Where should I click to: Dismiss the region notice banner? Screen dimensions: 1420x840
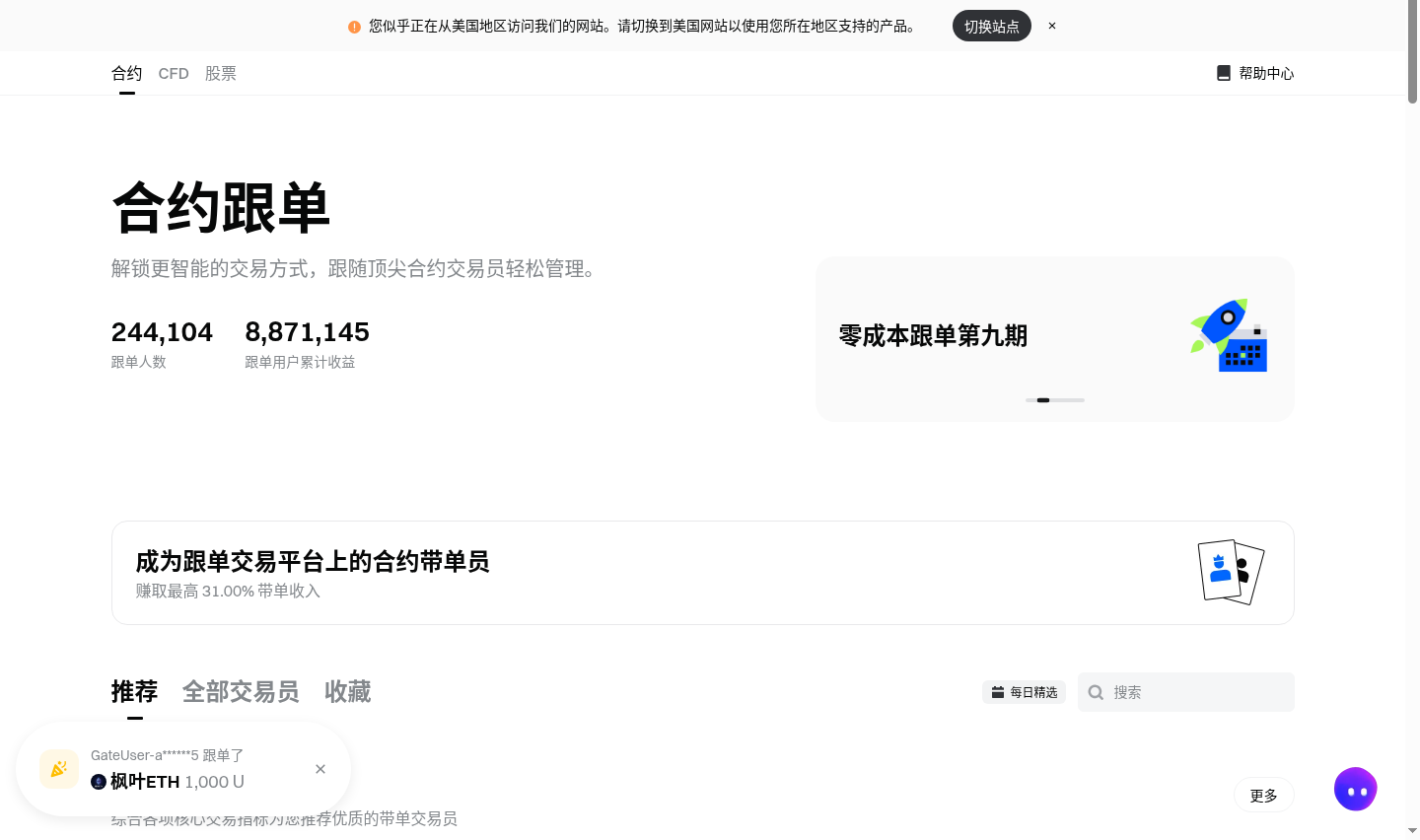pos(1052,26)
